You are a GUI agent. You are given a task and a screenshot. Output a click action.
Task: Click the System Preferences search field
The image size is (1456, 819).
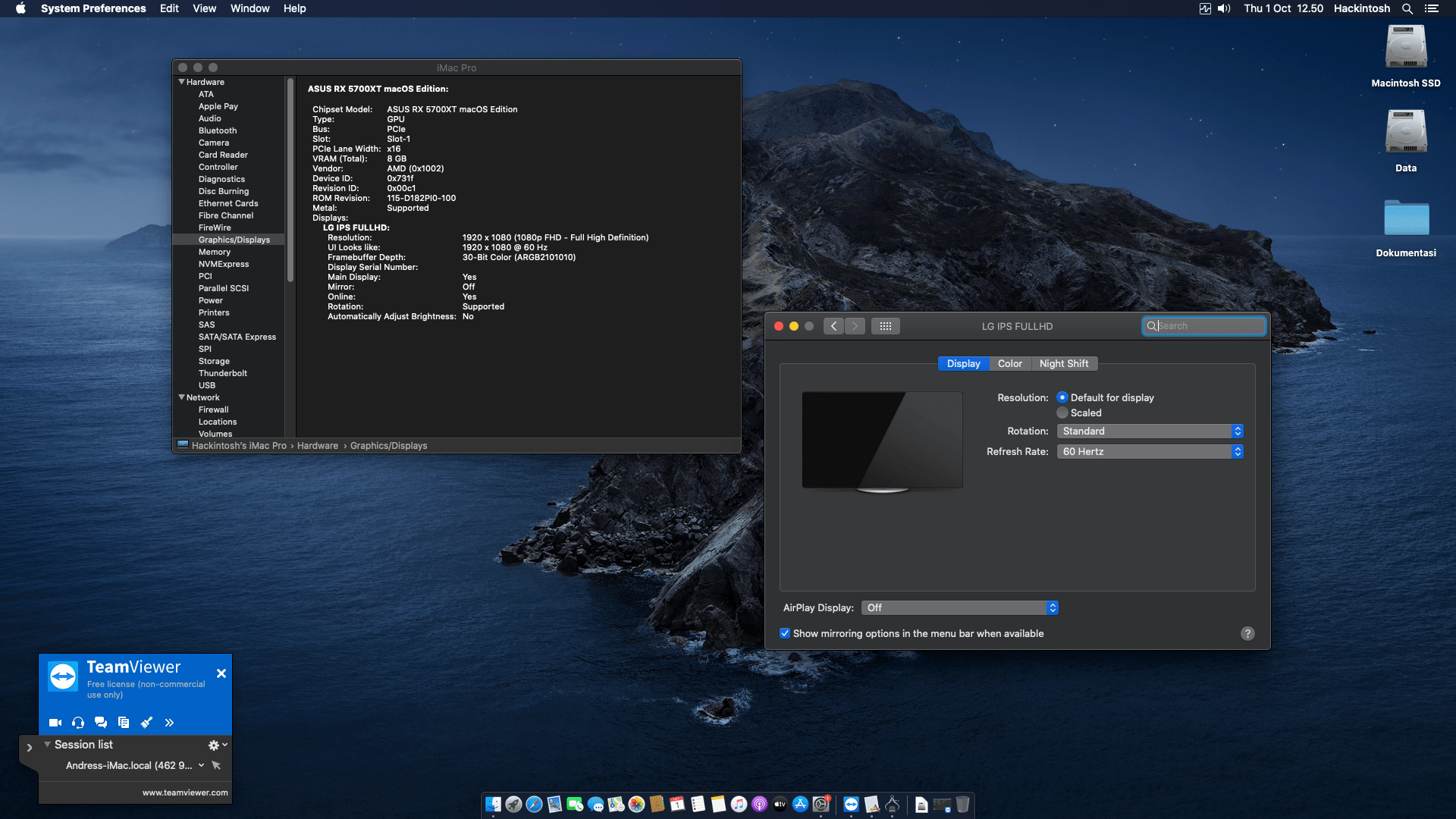(1204, 326)
